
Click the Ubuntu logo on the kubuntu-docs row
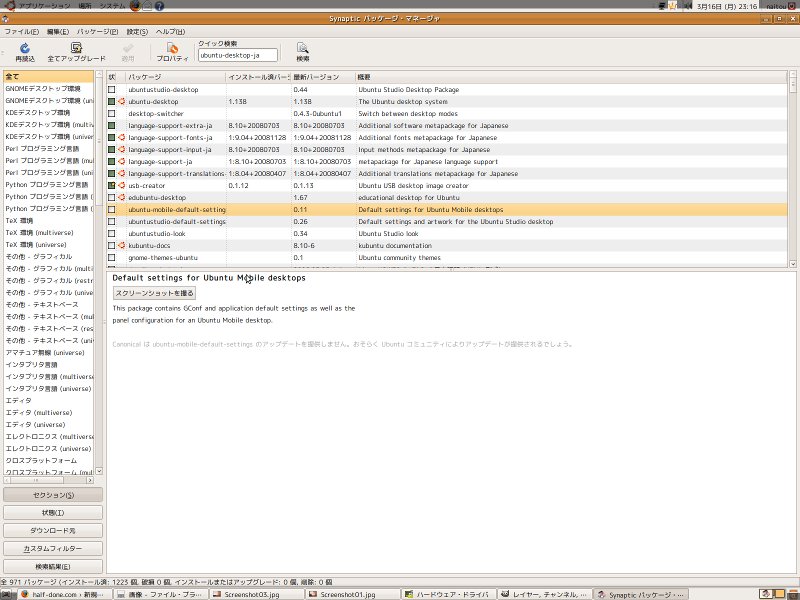(121, 245)
